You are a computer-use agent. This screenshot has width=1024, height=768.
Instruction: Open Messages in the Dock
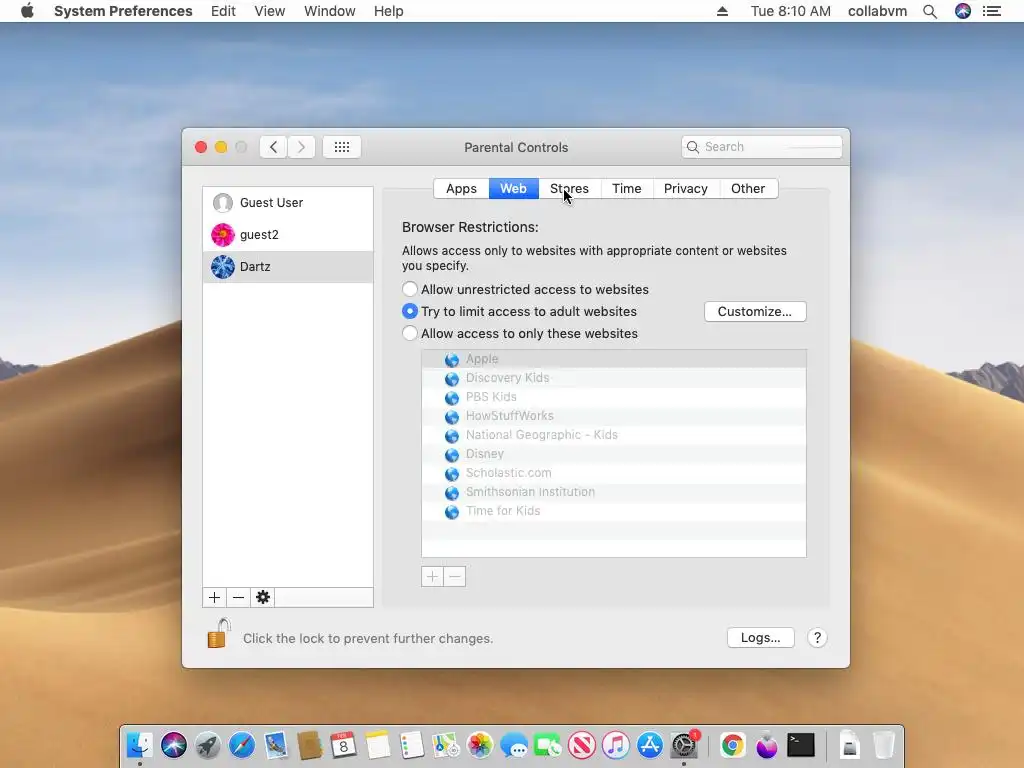pos(514,745)
